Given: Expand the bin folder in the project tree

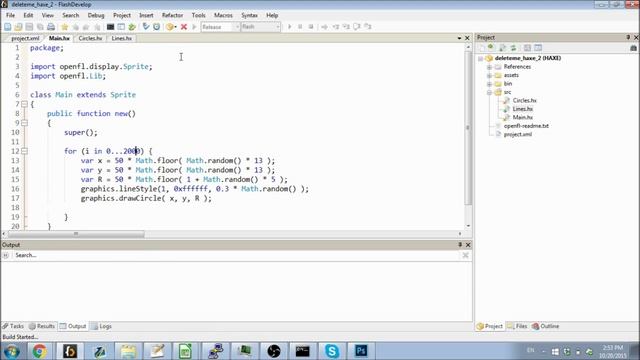Looking at the screenshot, I should pos(489,84).
